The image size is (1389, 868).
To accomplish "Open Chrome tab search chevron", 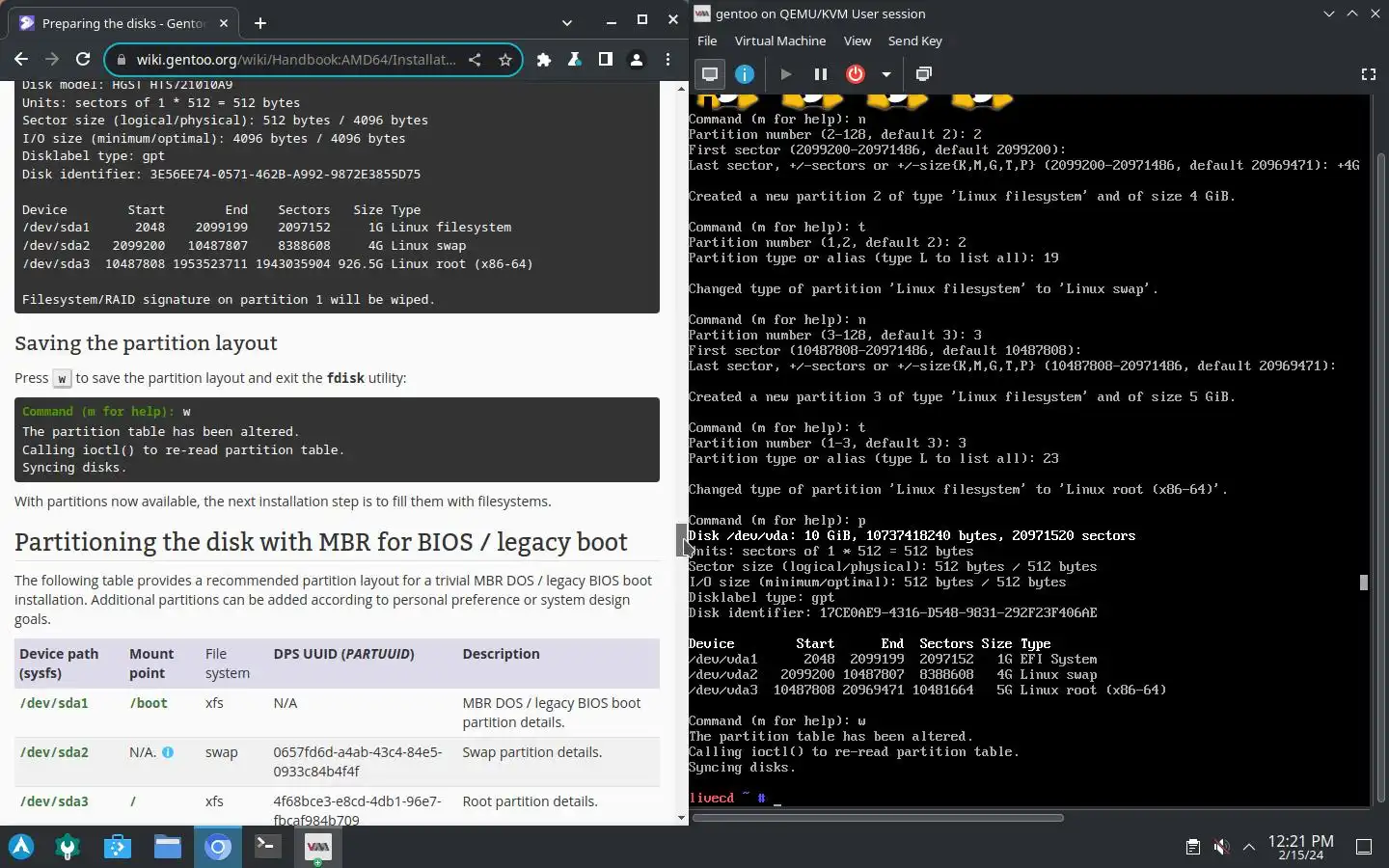I will pyautogui.click(x=566, y=22).
